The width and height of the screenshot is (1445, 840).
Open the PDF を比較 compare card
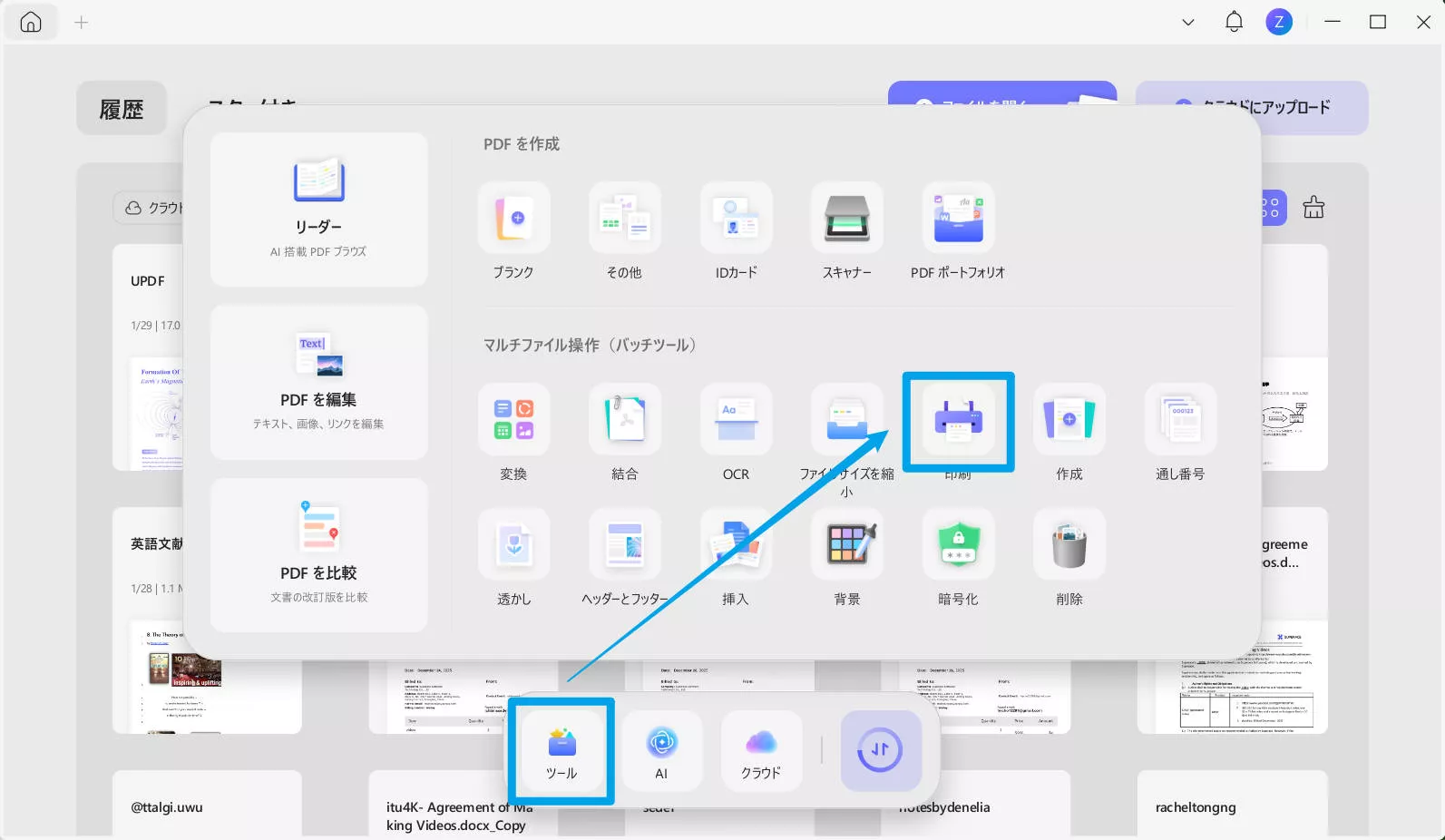(x=318, y=555)
